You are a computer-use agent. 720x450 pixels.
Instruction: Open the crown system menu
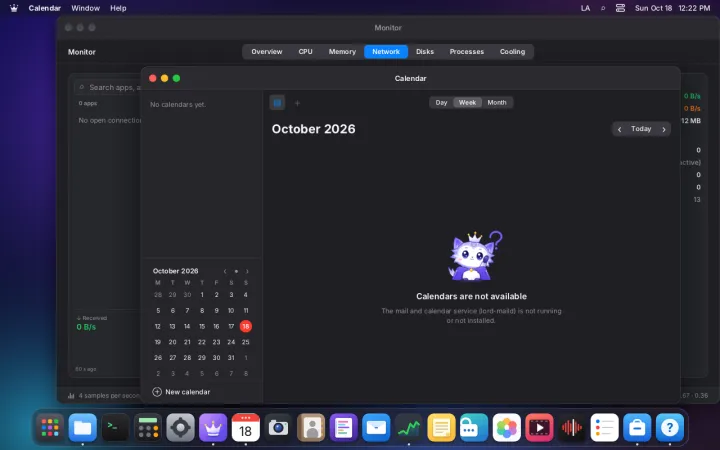pos(14,8)
